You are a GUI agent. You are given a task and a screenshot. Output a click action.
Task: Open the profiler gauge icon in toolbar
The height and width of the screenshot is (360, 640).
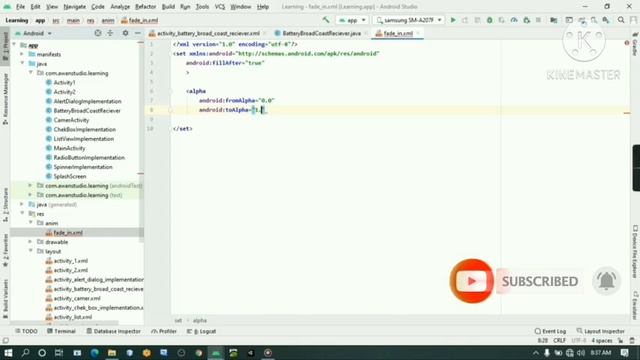514,20
